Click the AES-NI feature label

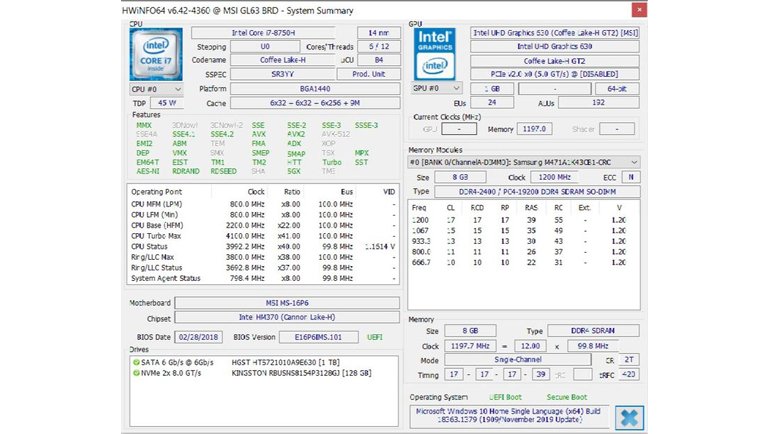pos(148,171)
